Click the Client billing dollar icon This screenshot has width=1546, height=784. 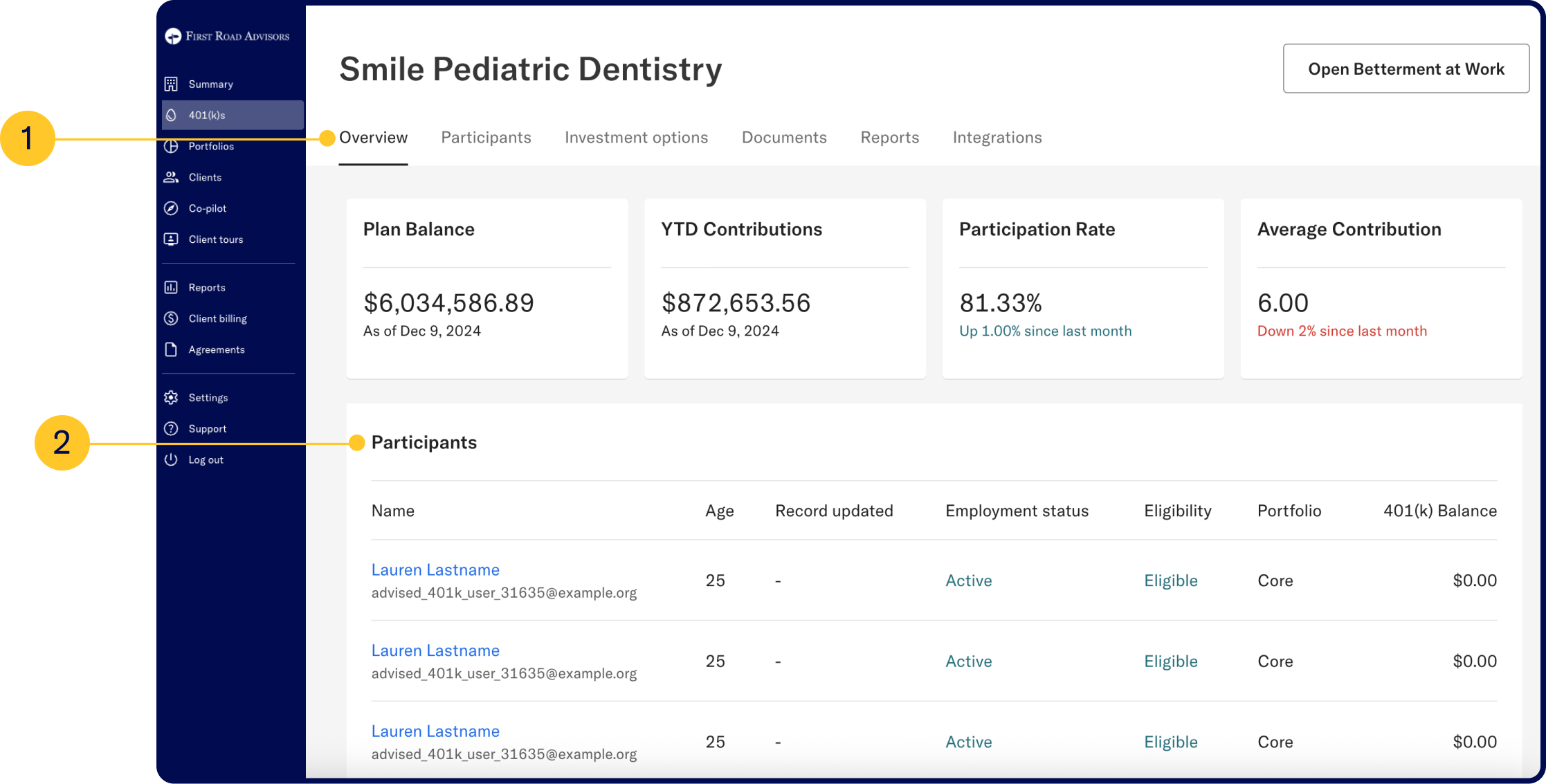click(171, 318)
